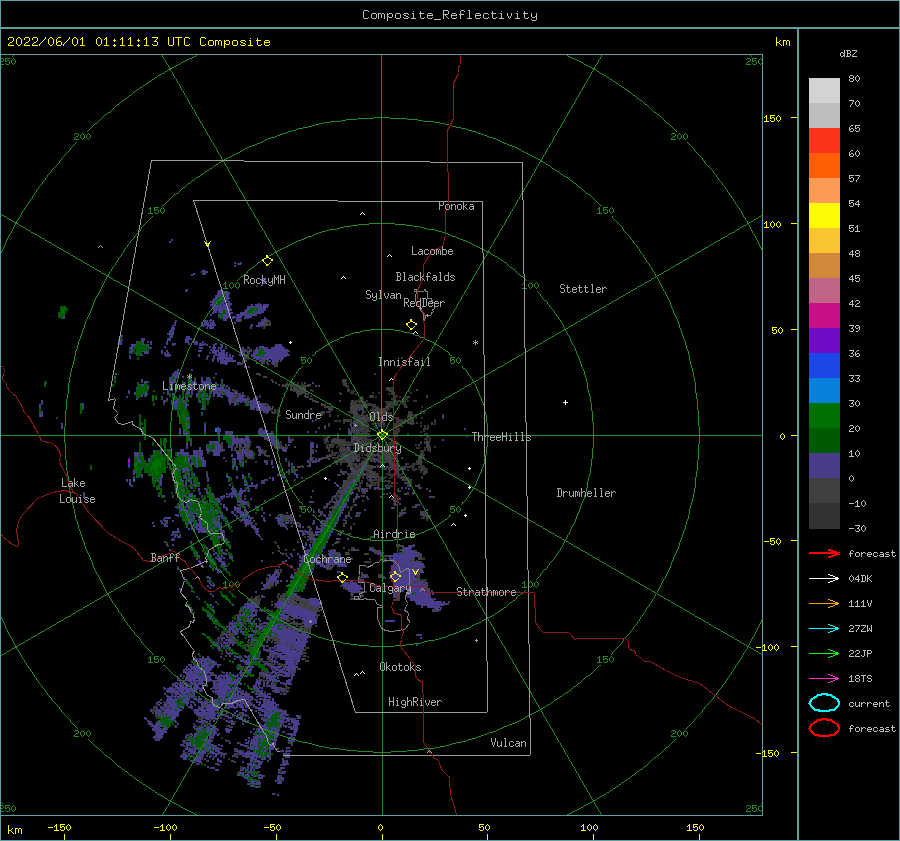Click the Lake Louise label

click(x=77, y=491)
